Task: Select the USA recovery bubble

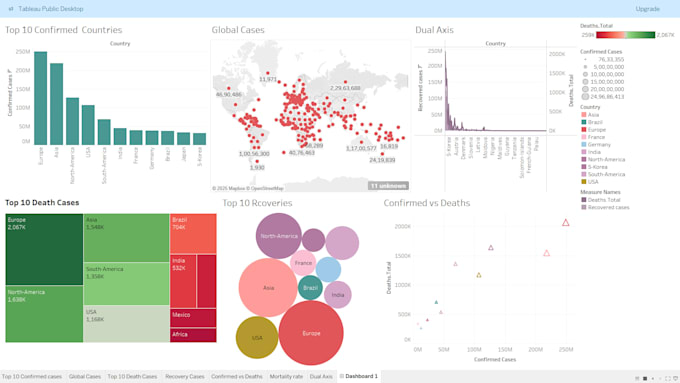Action: pos(257,337)
